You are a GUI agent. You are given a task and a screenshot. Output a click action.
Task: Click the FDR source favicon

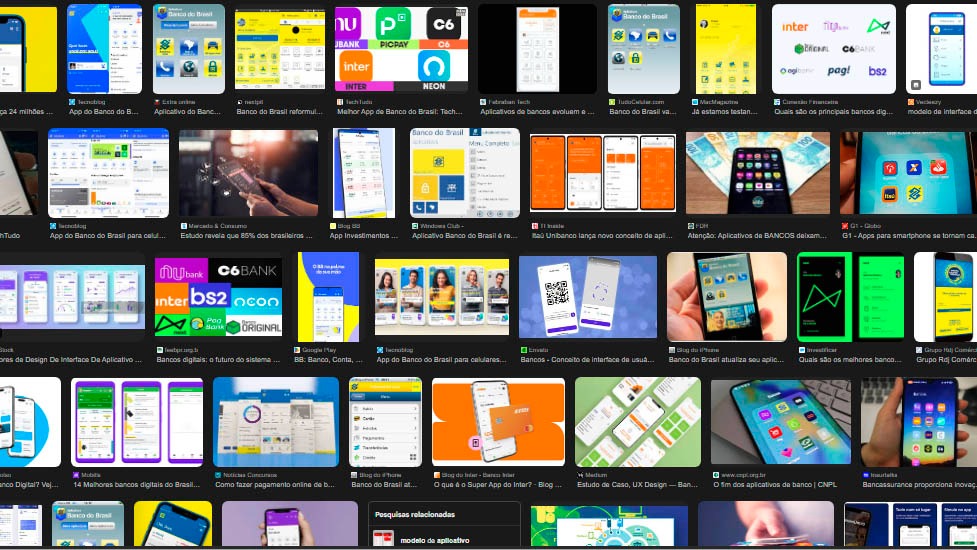[x=690, y=226]
